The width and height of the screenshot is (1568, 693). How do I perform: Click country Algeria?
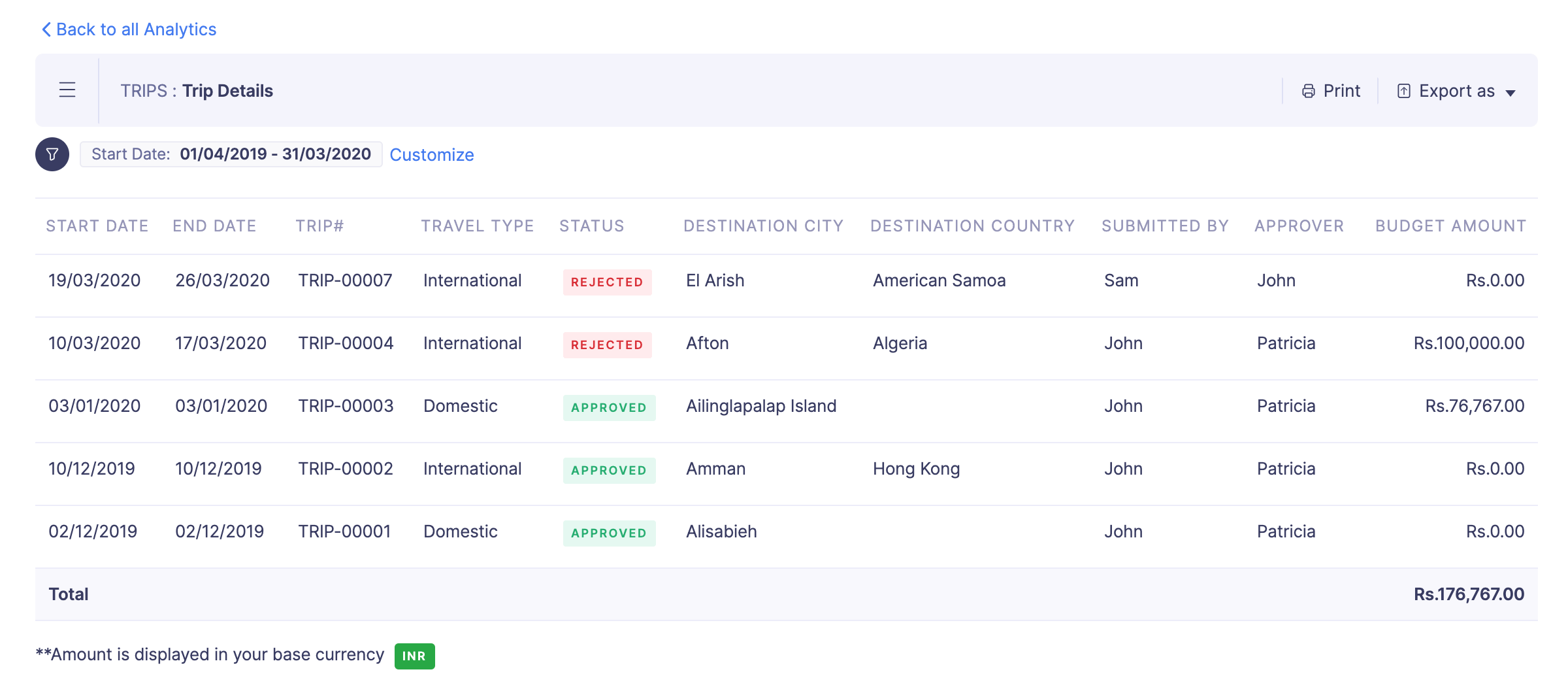pos(900,344)
